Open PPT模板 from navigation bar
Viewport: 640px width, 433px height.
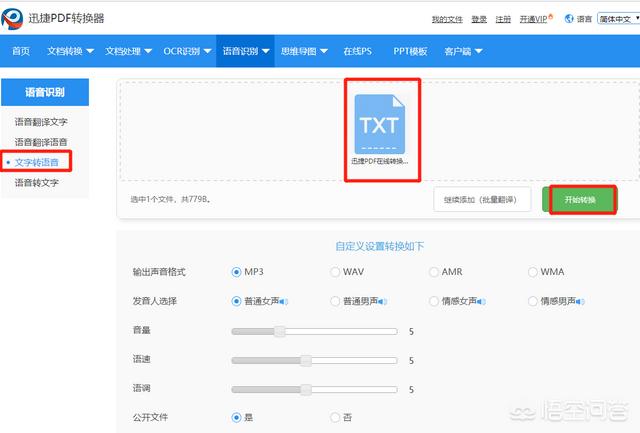coord(410,51)
